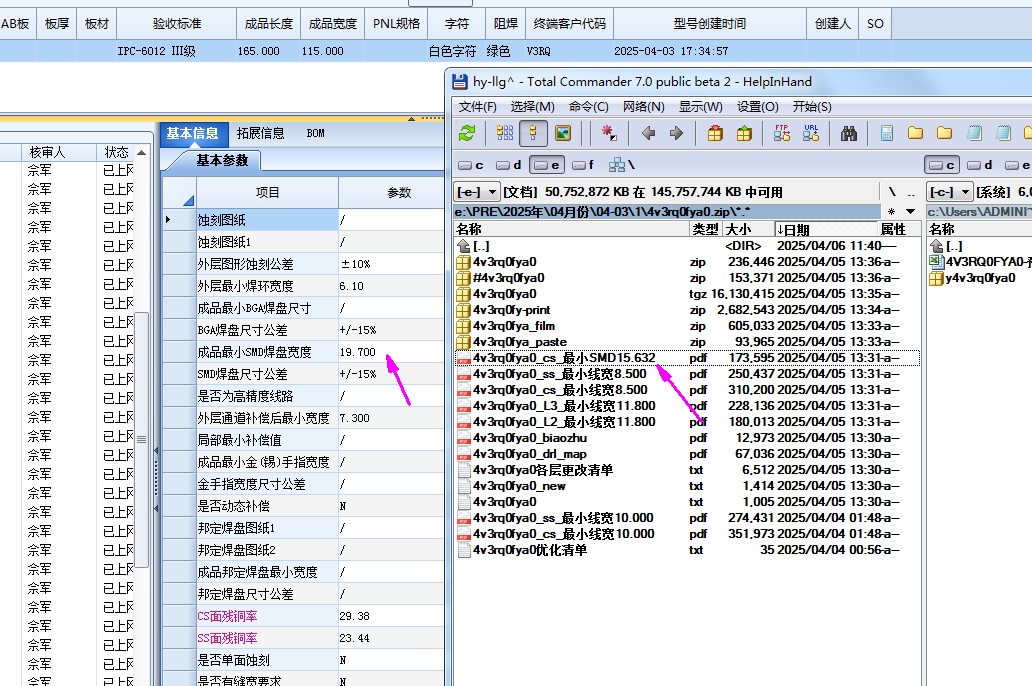This screenshot has height=686, width=1032.
Task: Open Find files binoculars icon
Action: (x=849, y=134)
